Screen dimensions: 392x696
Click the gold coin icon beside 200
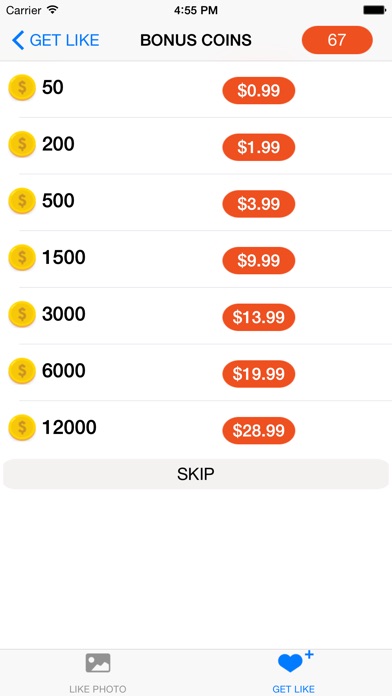(22, 144)
